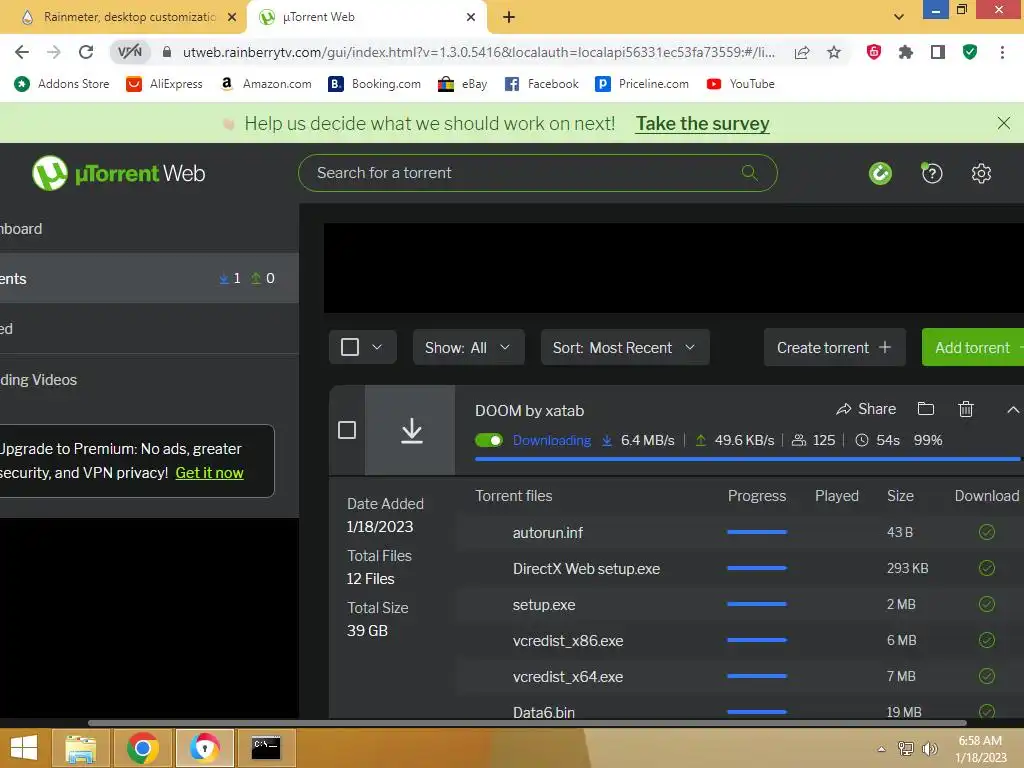The height and width of the screenshot is (768, 1024).
Task: Click the Share arrow for DOOM torrent
Action: (x=866, y=409)
